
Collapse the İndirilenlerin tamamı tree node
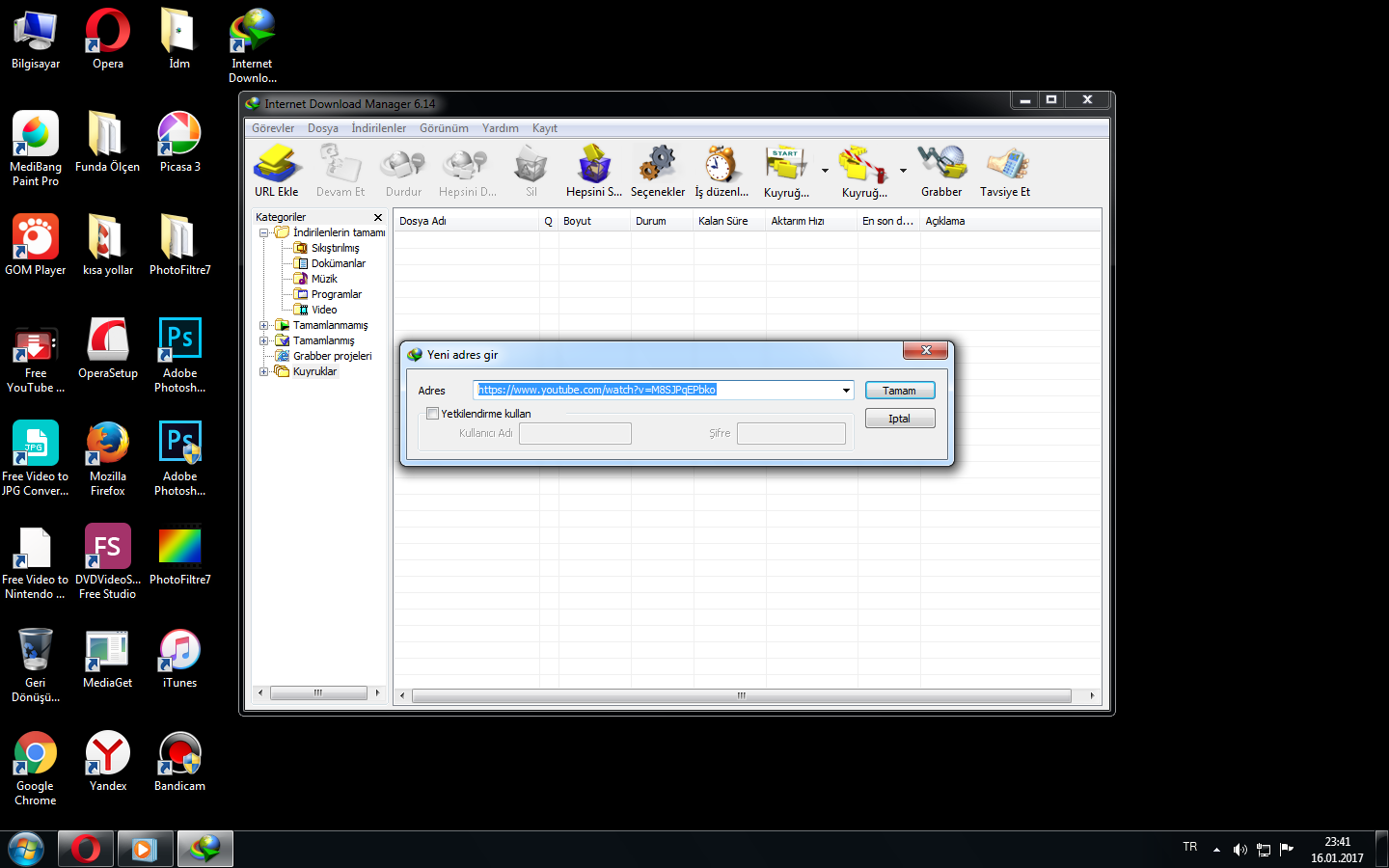(x=263, y=232)
